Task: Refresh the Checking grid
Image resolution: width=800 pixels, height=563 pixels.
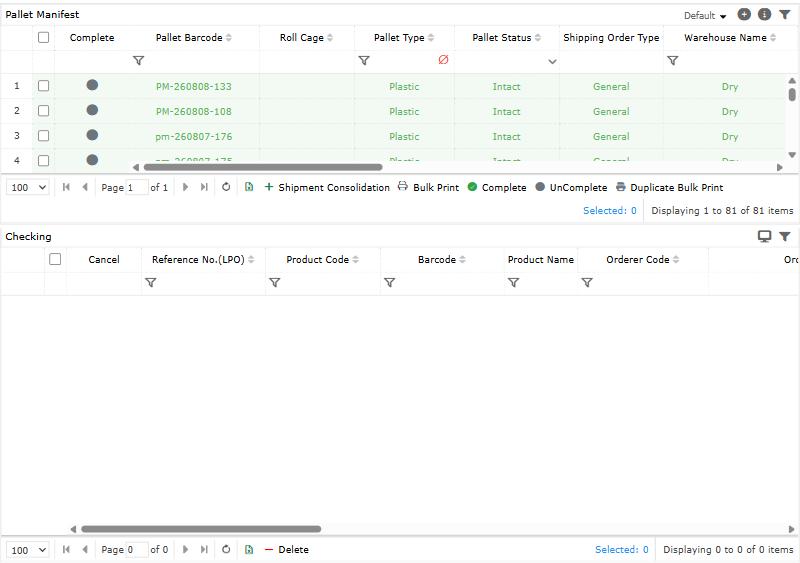Action: 226,550
